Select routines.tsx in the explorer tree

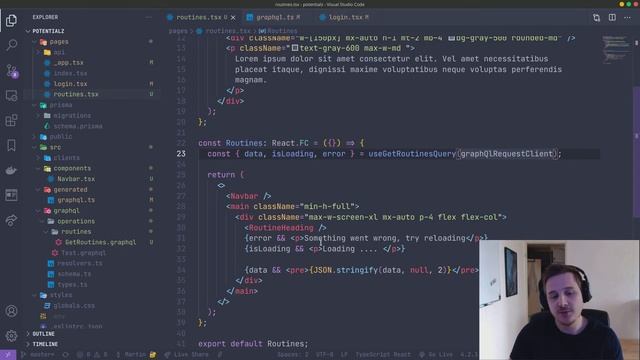76,94
